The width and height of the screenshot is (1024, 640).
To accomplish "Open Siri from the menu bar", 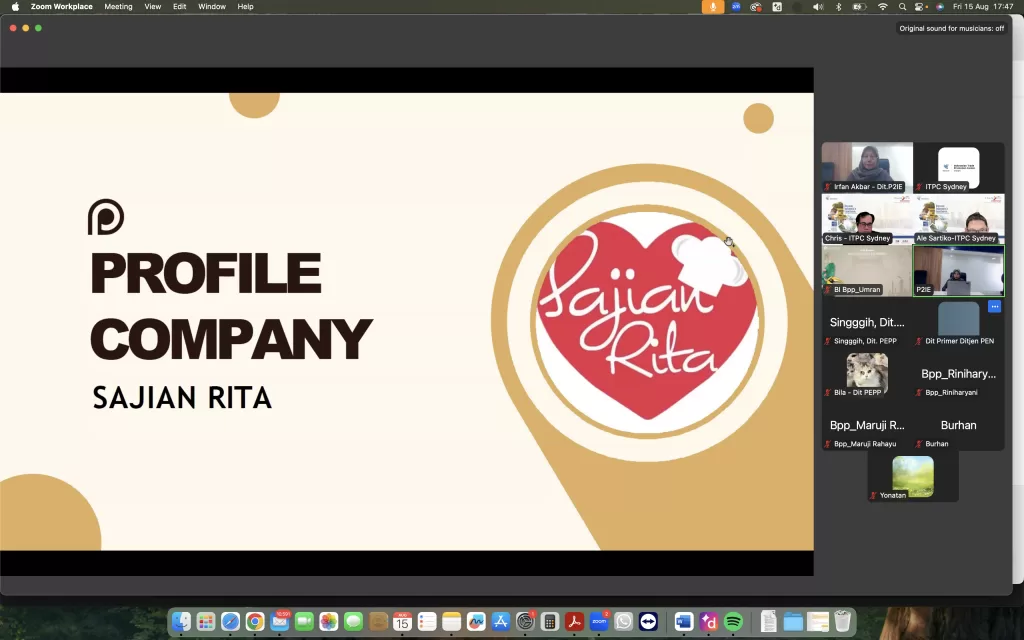I will click(x=939, y=7).
